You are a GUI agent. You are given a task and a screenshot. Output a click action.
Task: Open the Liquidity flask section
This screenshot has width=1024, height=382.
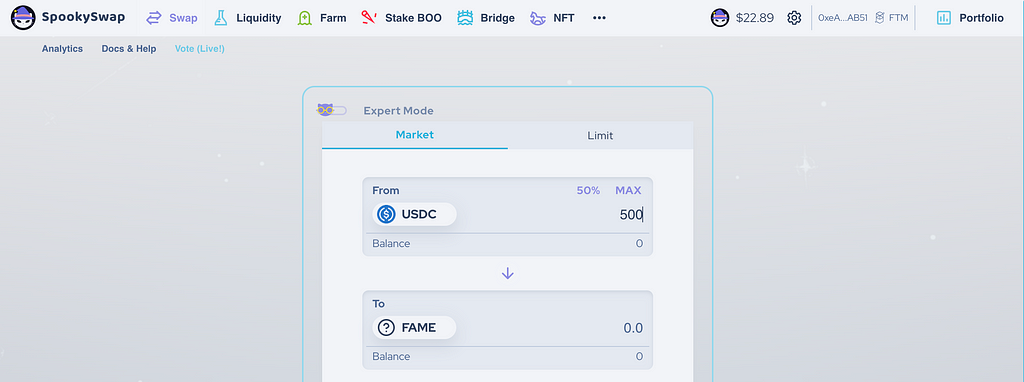(x=248, y=18)
